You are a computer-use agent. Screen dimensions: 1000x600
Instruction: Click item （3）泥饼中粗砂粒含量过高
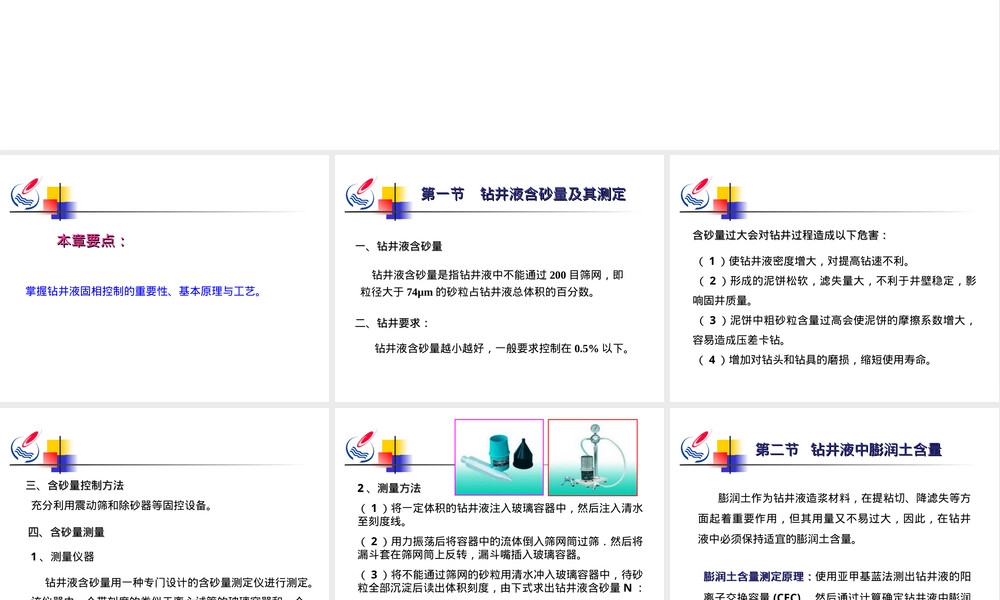[834, 330]
